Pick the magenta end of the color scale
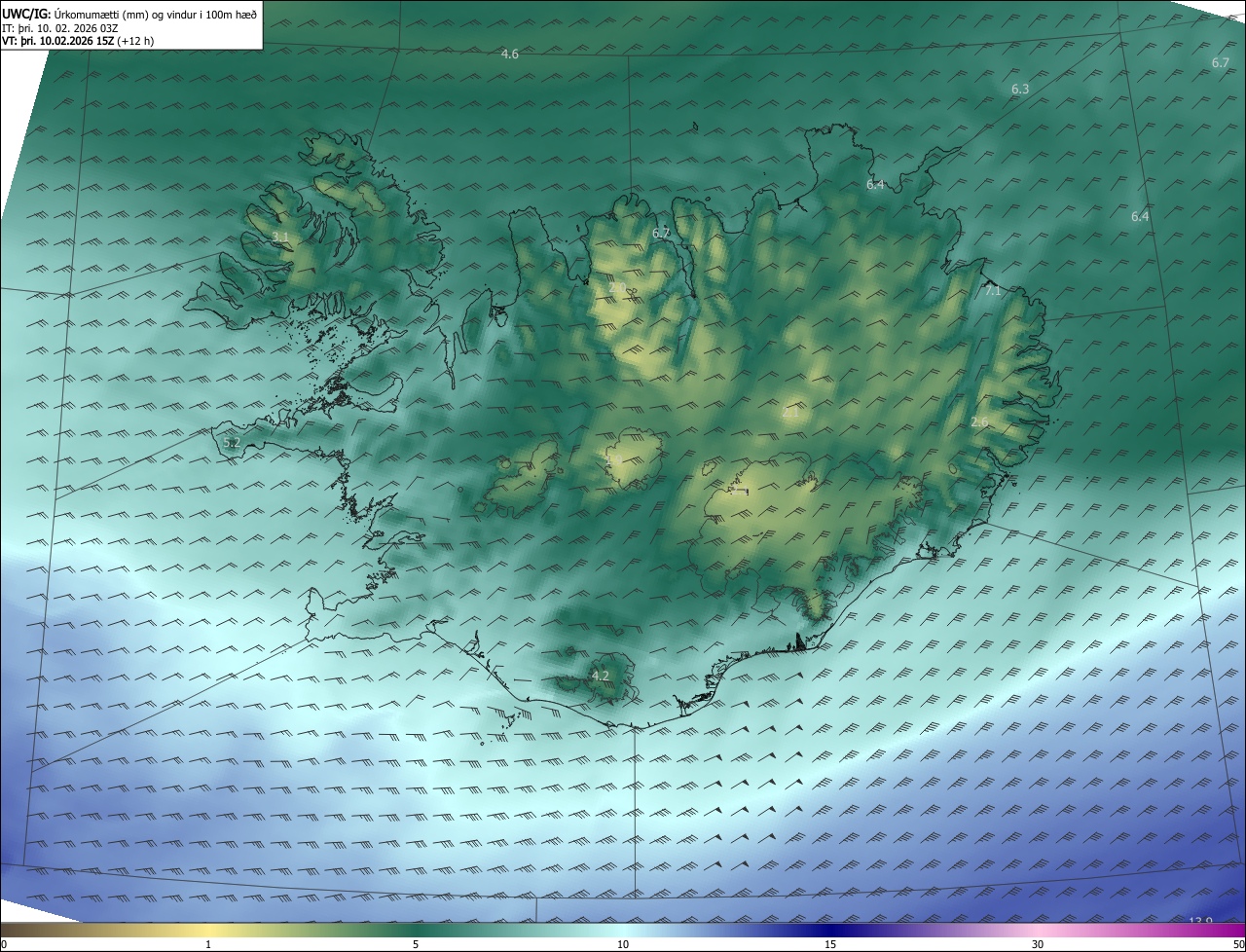Screen dimensions: 1246x952 pos(1231,931)
